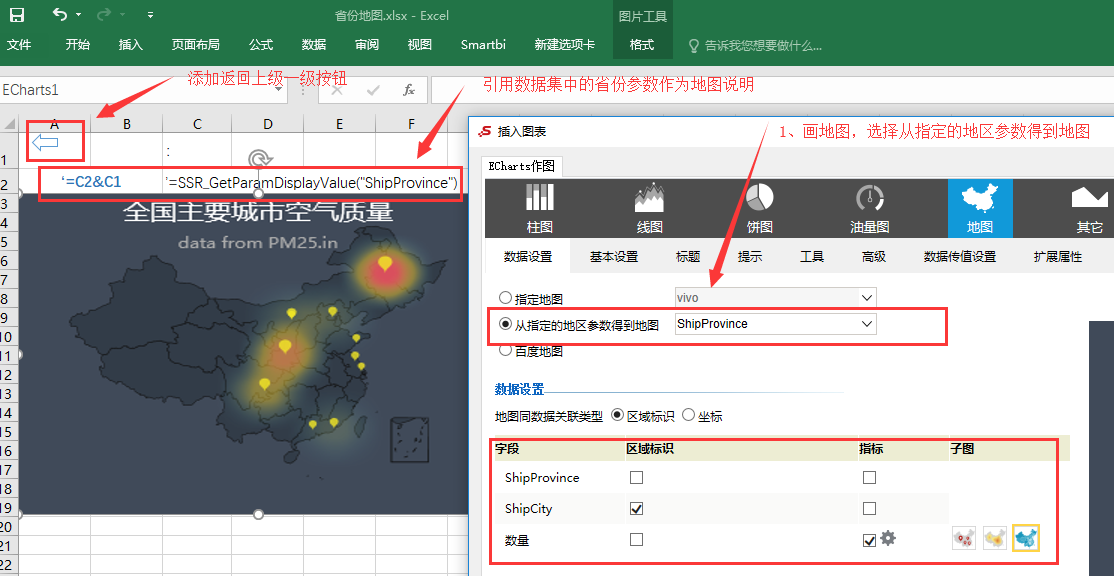1114x576 pixels.
Task: Open the Smartbi ribbon tab
Action: pyautogui.click(x=483, y=45)
